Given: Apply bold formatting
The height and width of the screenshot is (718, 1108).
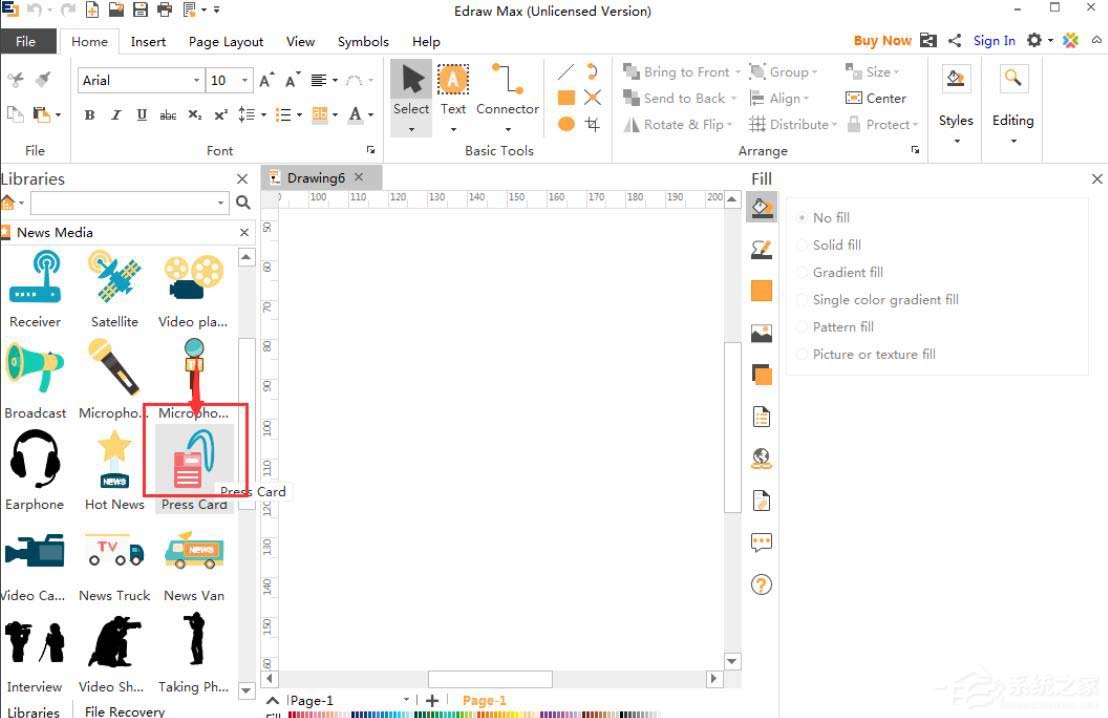Looking at the screenshot, I should tap(90, 114).
